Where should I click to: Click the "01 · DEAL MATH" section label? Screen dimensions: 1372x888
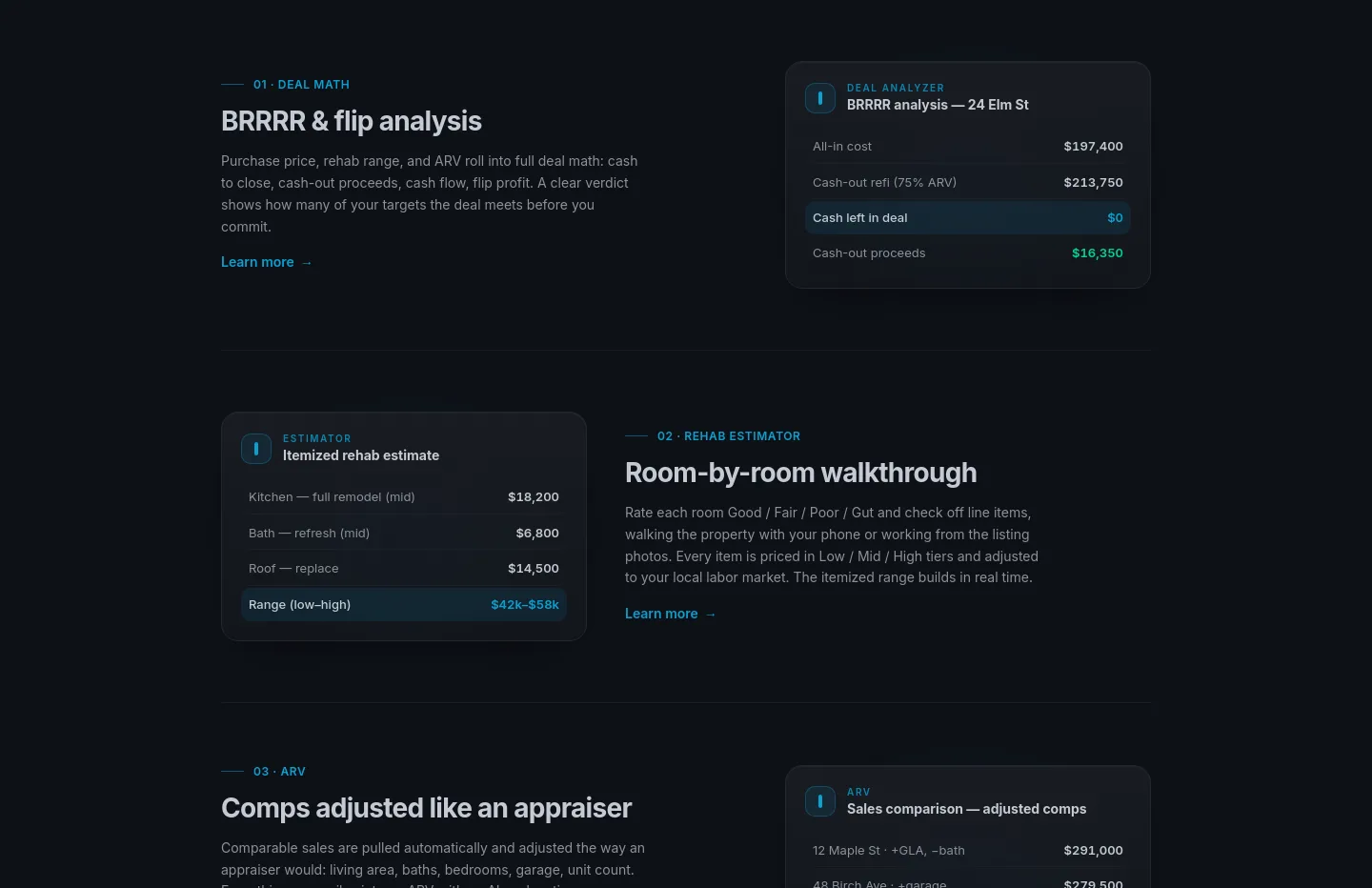click(301, 85)
